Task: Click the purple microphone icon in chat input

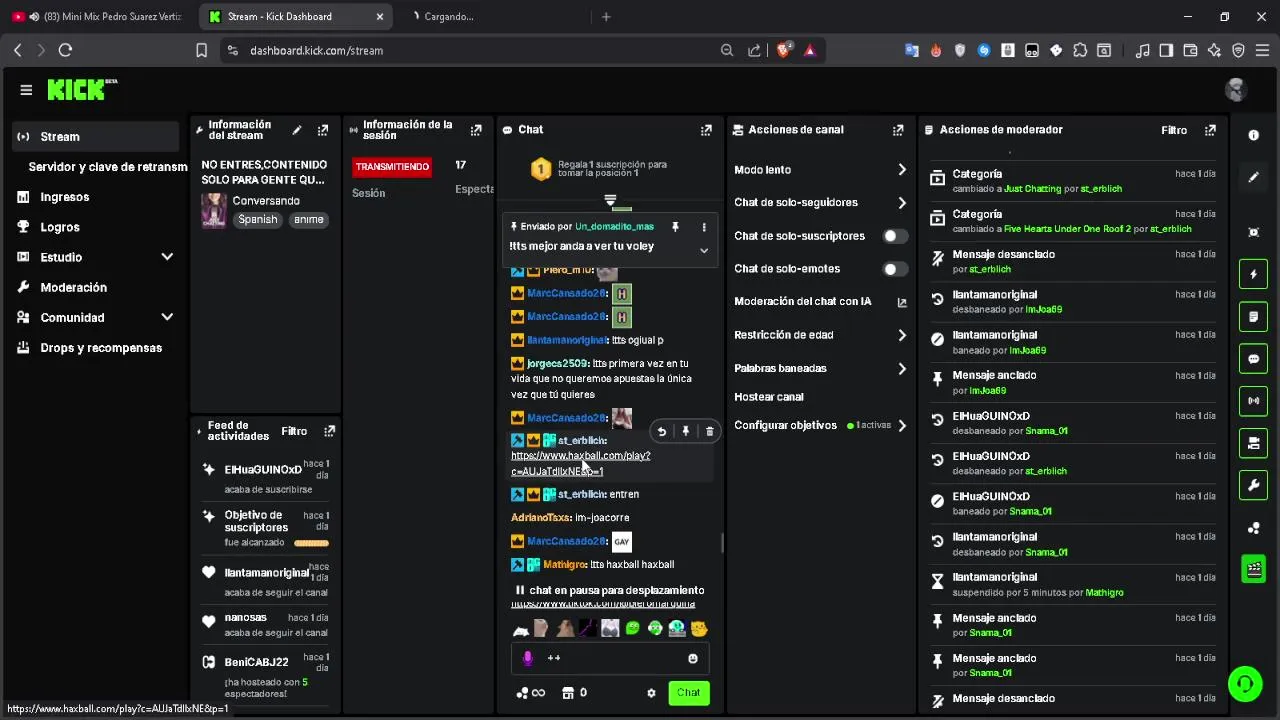Action: (528, 658)
